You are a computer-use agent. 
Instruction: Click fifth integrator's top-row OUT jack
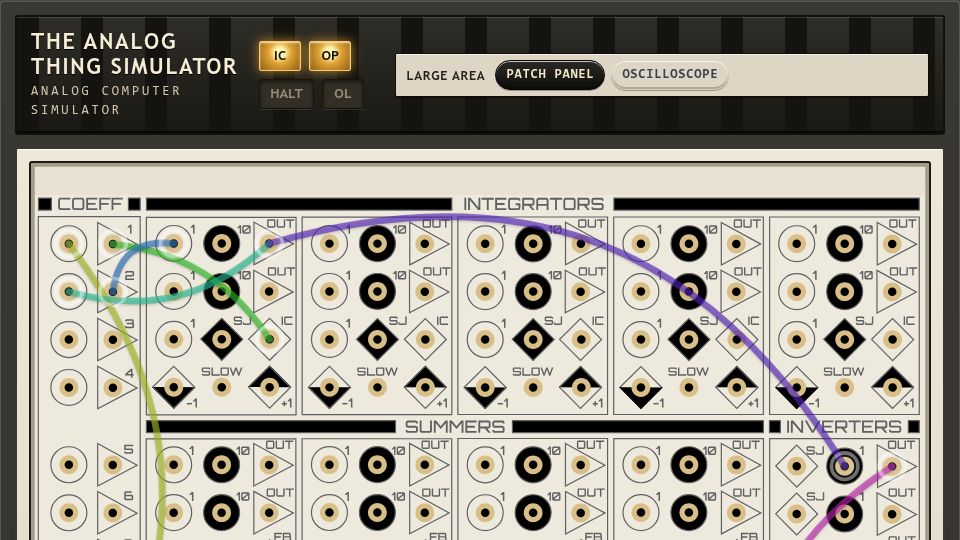click(891, 244)
